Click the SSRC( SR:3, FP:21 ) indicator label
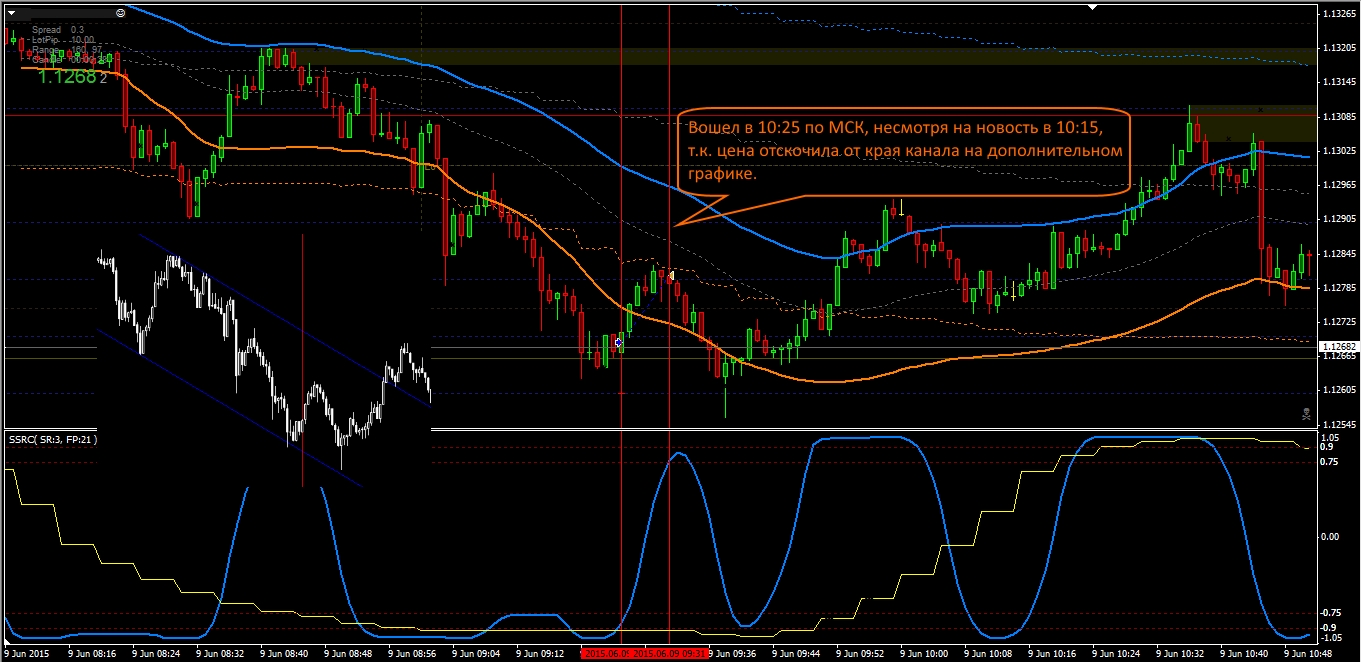The width and height of the screenshot is (1361, 662). (53, 439)
